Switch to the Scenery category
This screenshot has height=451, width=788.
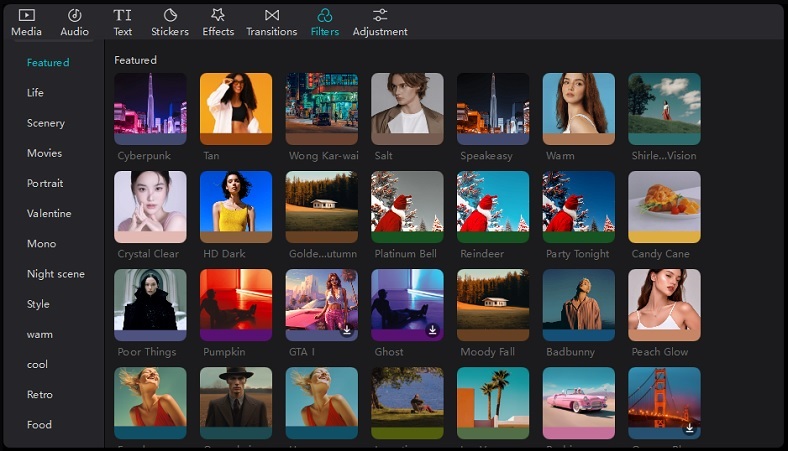[46, 123]
